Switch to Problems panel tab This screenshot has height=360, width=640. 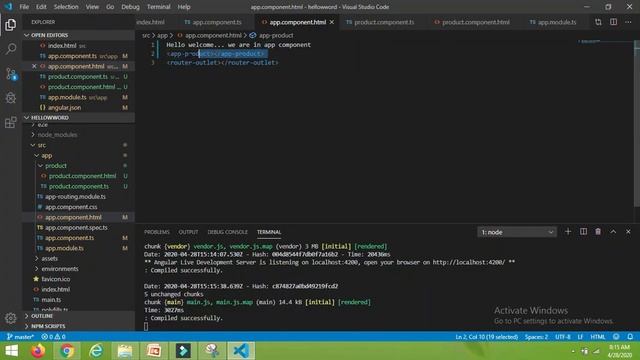tap(157, 232)
